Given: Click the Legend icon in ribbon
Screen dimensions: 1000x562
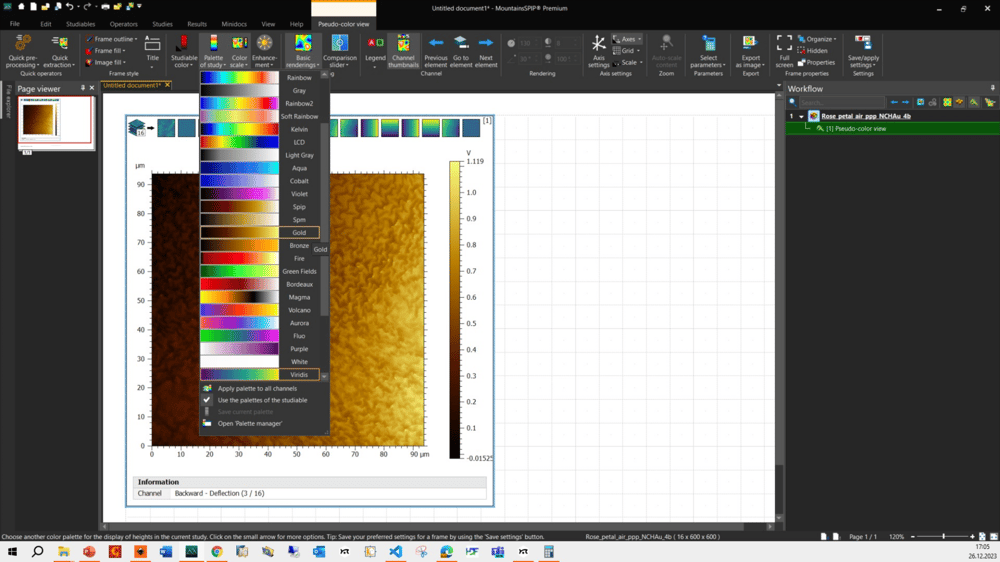Looking at the screenshot, I should 375,43.
